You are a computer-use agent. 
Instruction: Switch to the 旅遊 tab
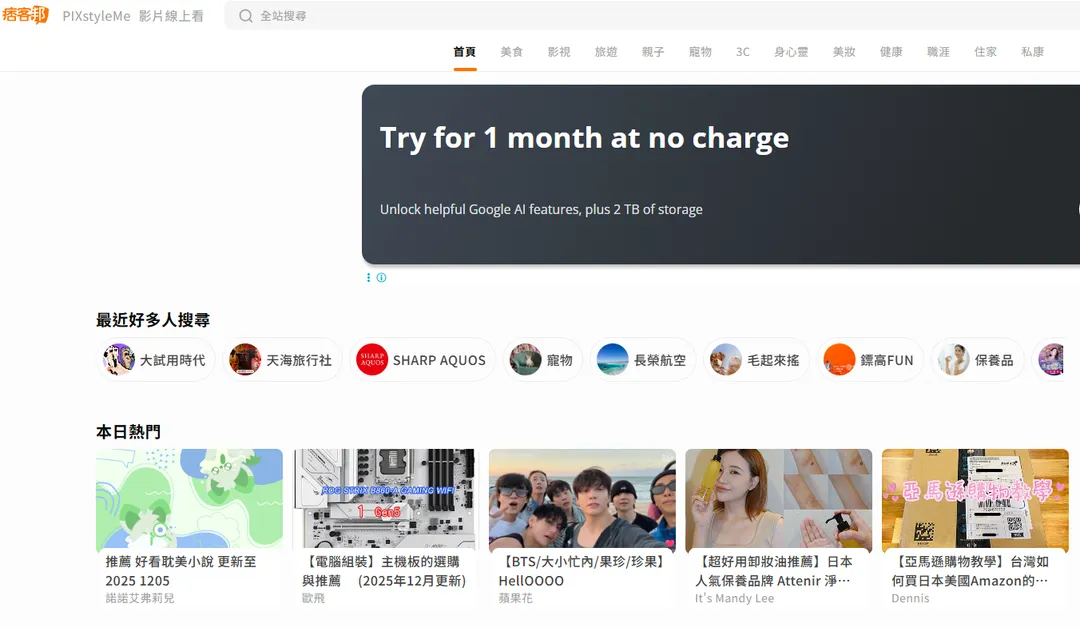pyautogui.click(x=606, y=52)
